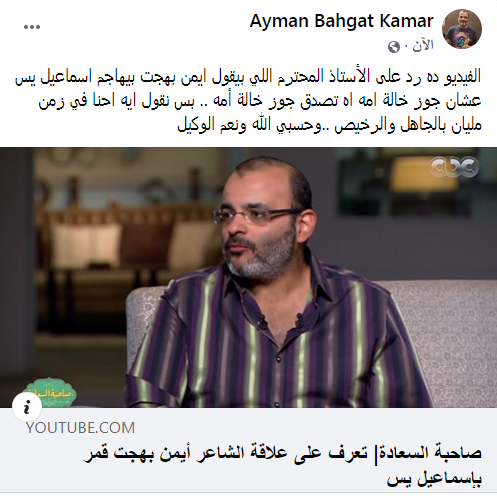Open the YouTube video preview thumbnail
497x499 pixels.
[x=248, y=277]
